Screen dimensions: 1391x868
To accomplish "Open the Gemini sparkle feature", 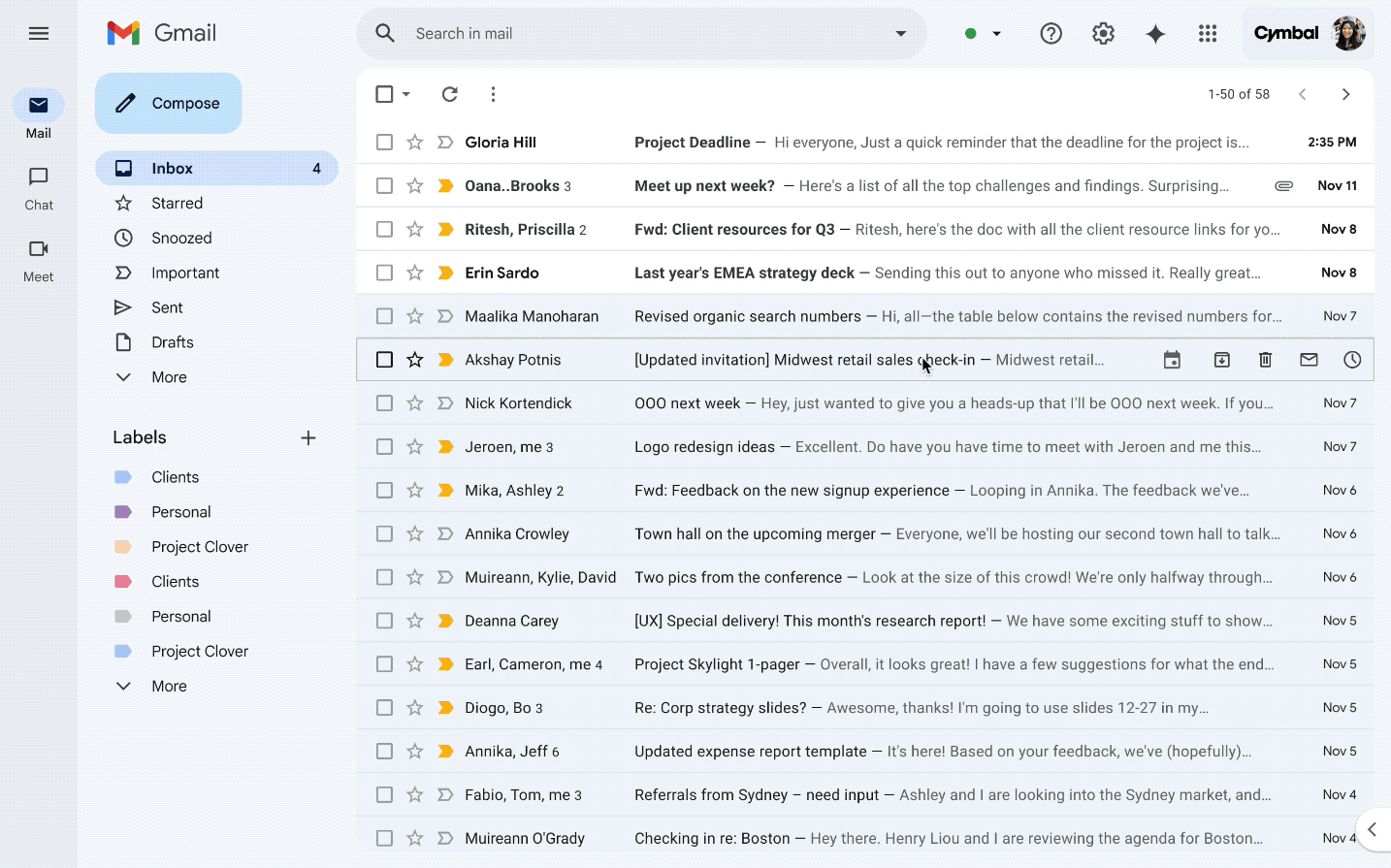I will coord(1155,33).
